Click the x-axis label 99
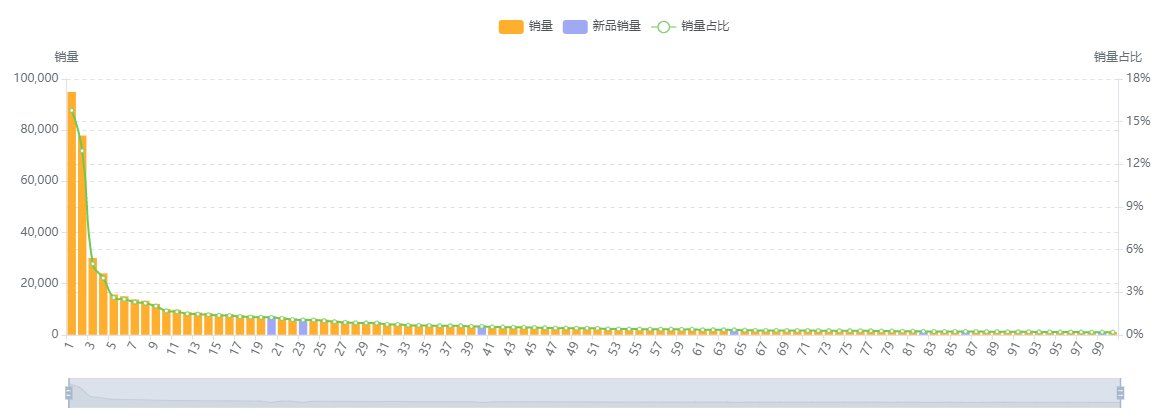 (x=1098, y=349)
